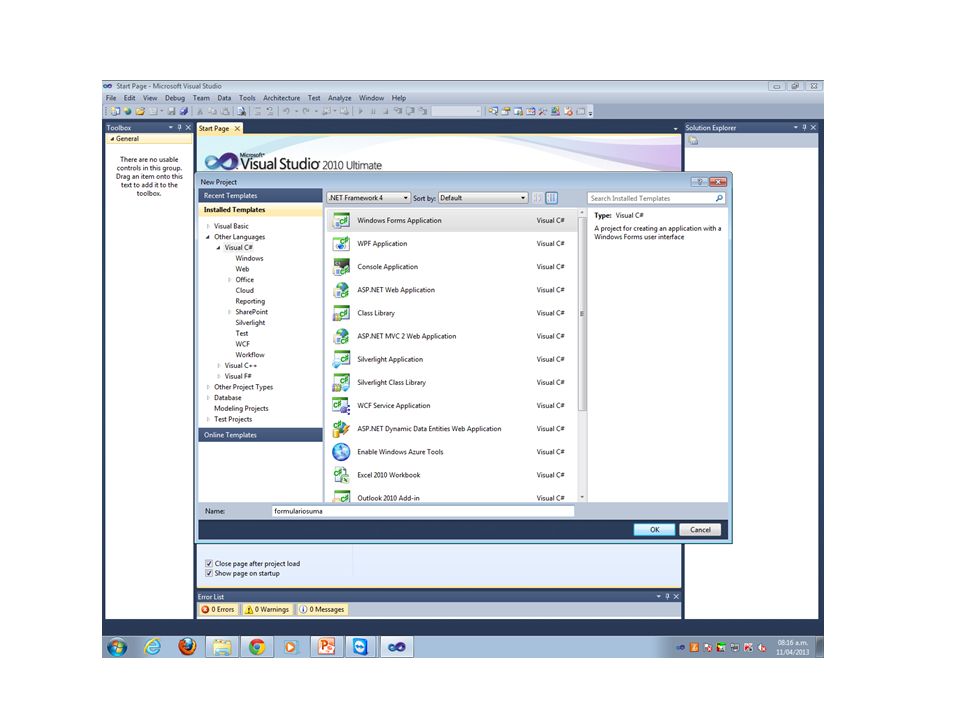Image resolution: width=960 pixels, height=720 pixels.
Task: Uncheck Close page after project load
Action: pyautogui.click(x=209, y=564)
